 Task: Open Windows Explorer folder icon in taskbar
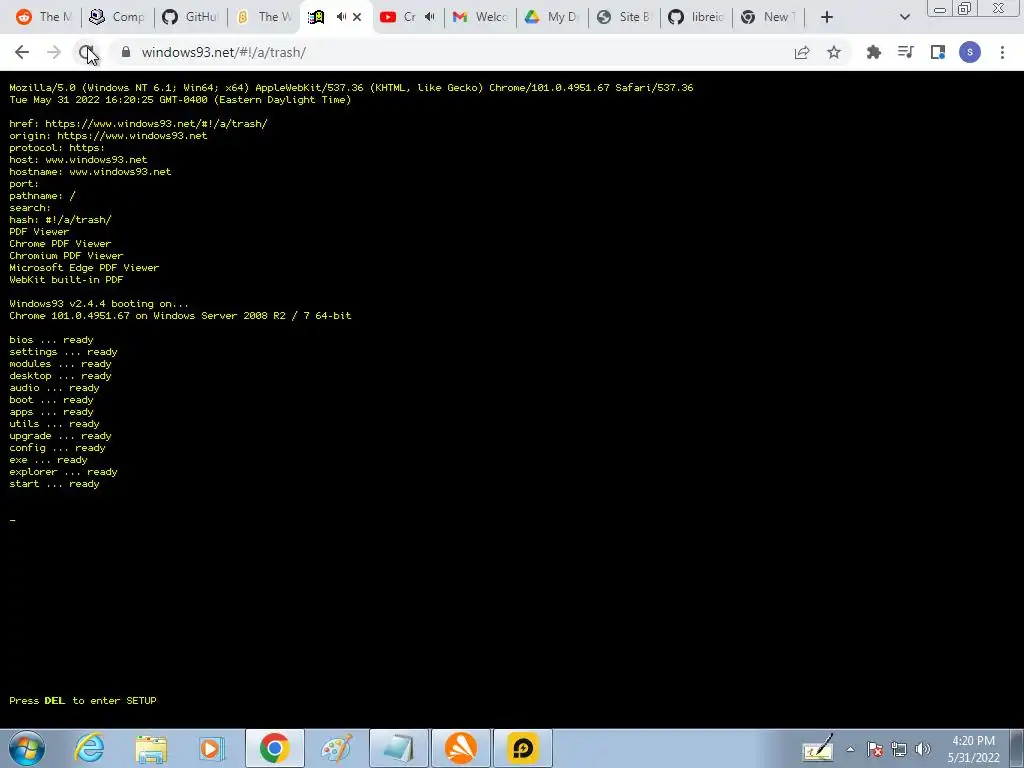point(151,748)
